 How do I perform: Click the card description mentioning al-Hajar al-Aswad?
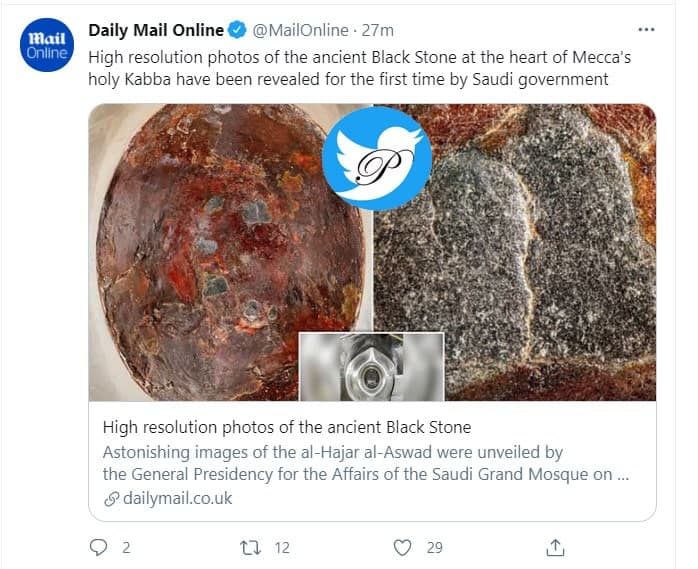[366, 463]
